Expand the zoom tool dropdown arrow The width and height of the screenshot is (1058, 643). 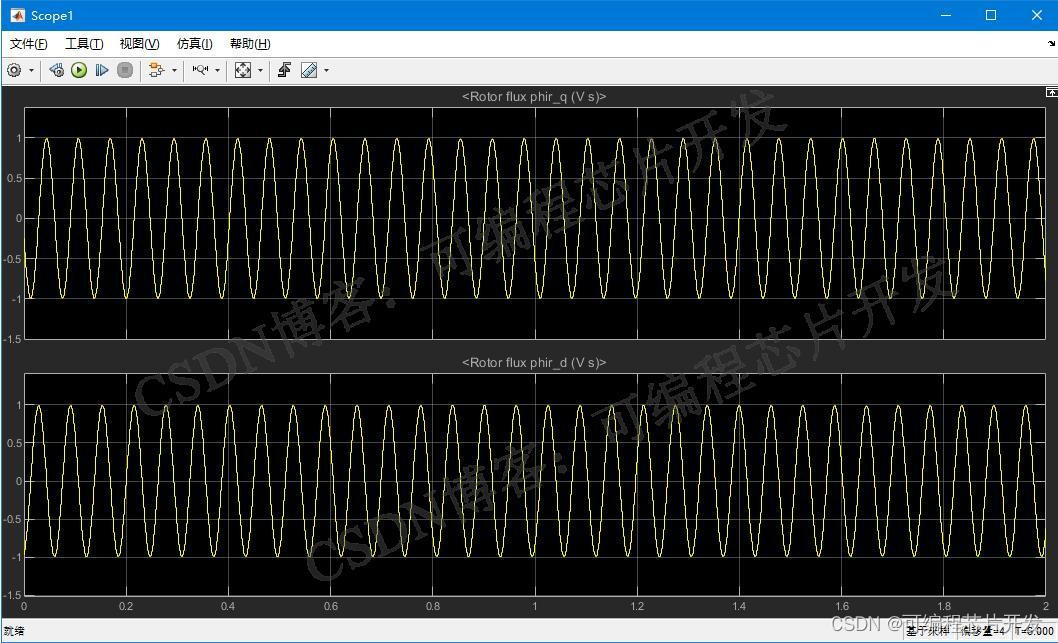click(217, 70)
